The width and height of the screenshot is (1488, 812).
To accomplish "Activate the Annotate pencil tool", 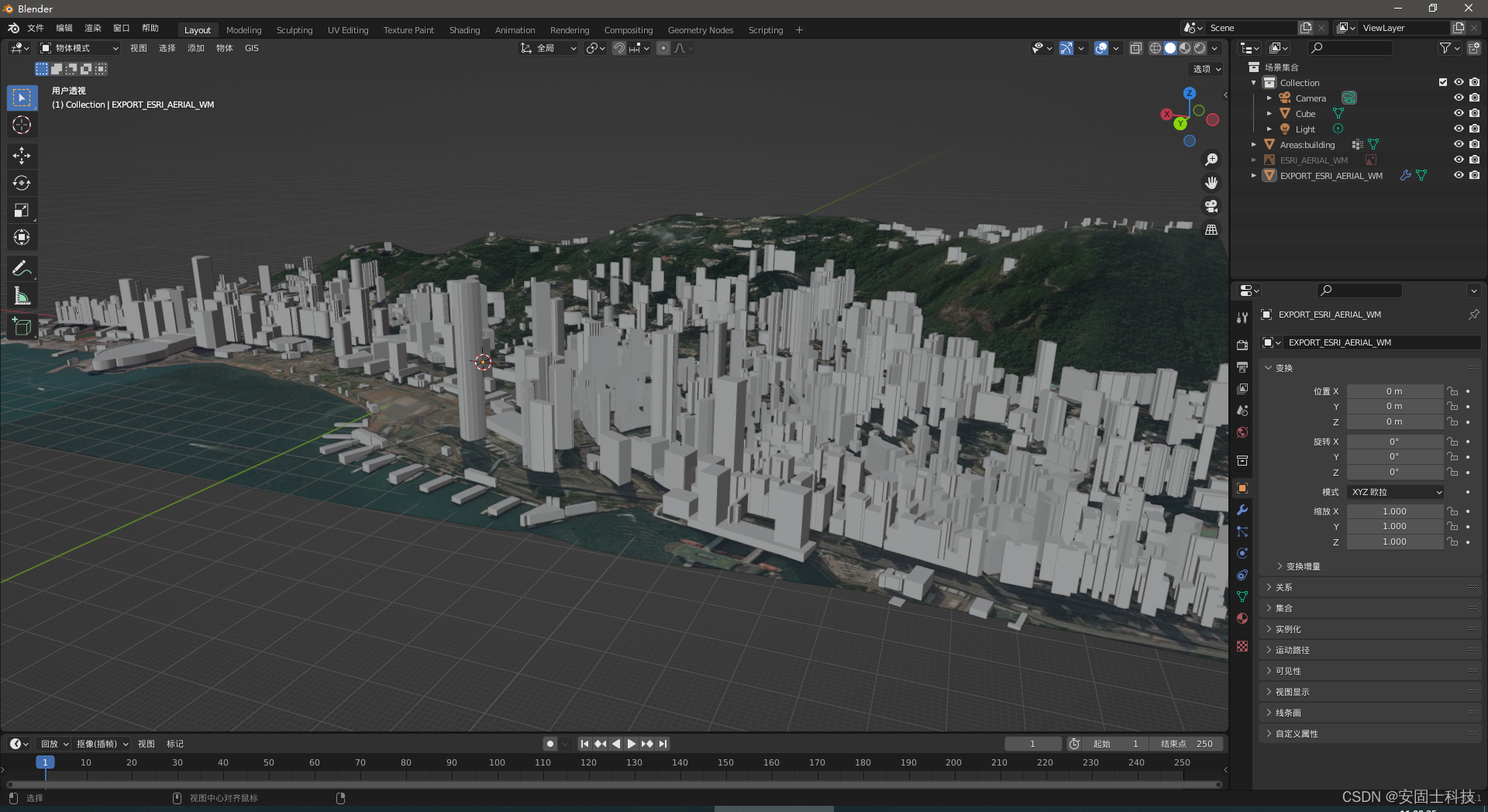I will point(22,269).
